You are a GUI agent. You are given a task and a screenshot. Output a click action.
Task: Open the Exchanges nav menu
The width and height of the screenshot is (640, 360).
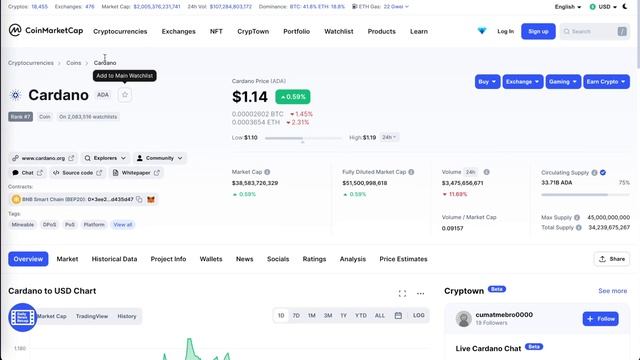178,31
